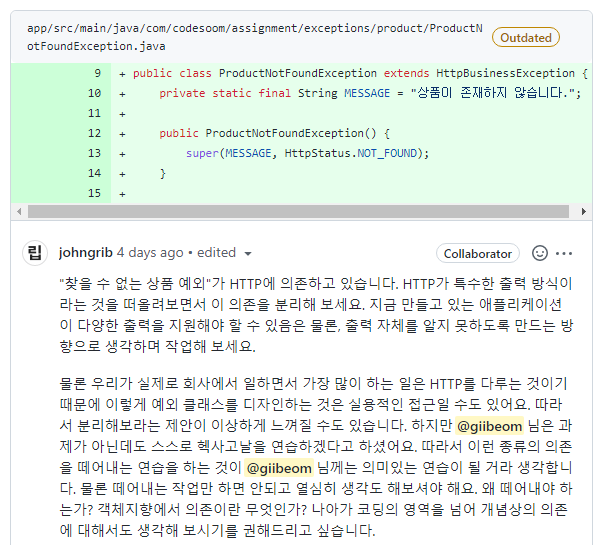Click line number 12 in the diff
This screenshot has width=602, height=545.
94,133
